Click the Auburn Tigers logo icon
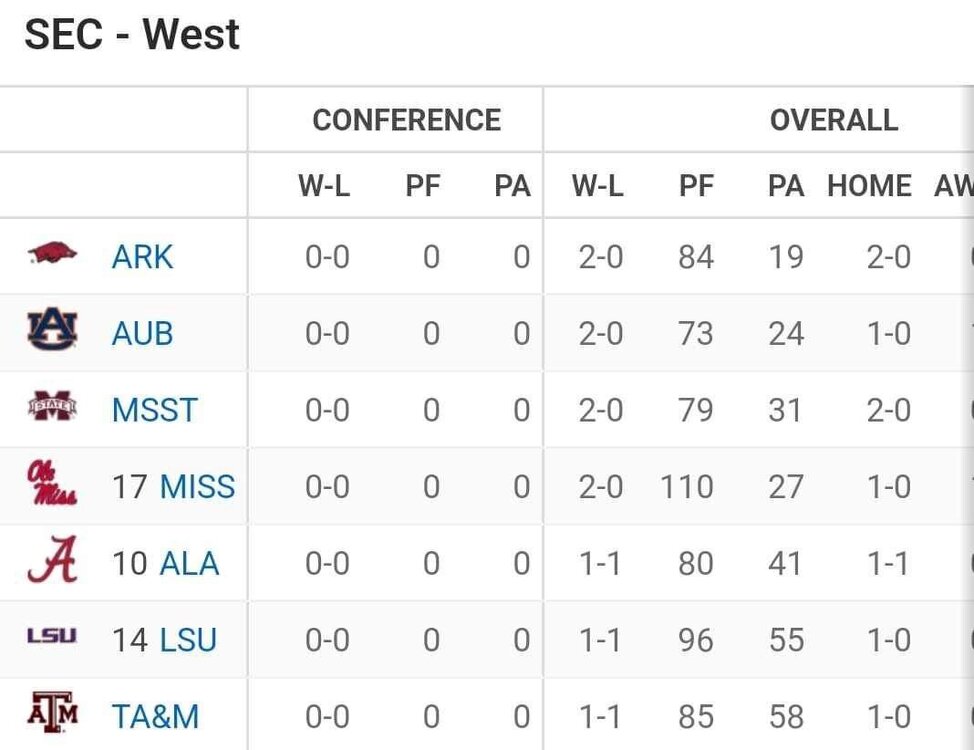 click(52, 331)
